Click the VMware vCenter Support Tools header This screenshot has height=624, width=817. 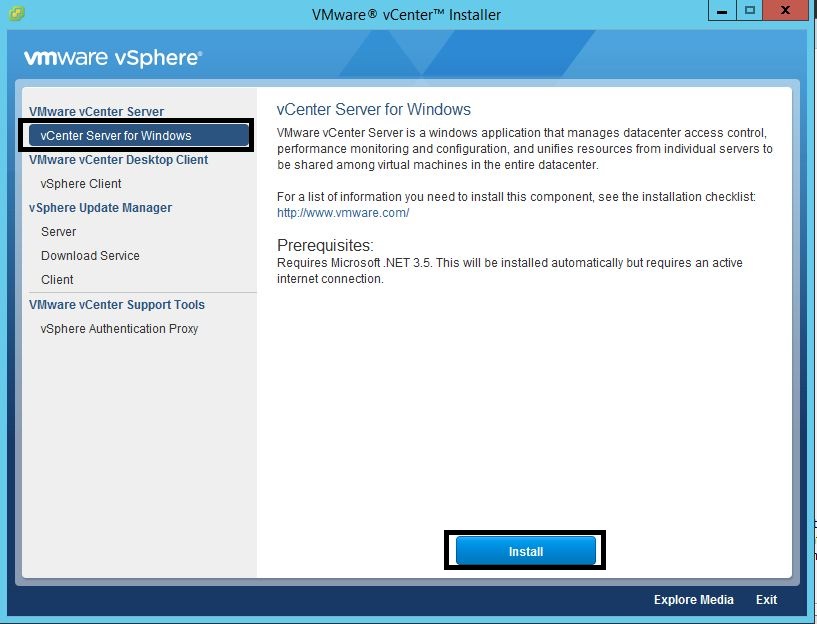click(116, 305)
